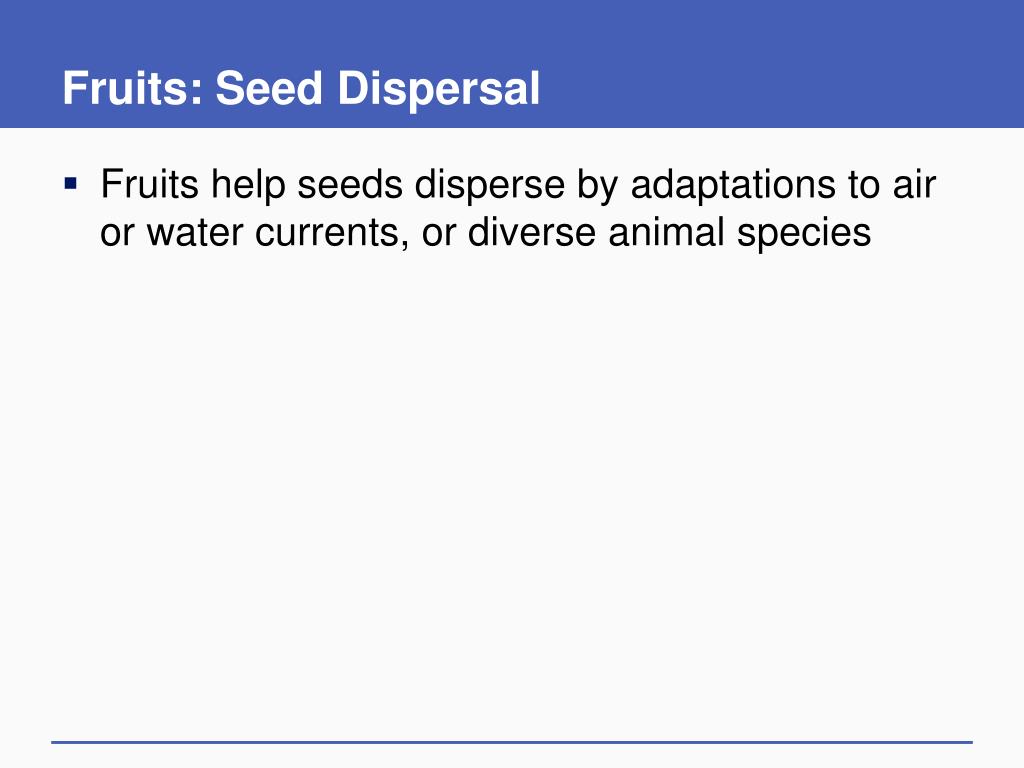Click the blue header band beside the title
This screenshot has height=768, width=1024.
784,65
